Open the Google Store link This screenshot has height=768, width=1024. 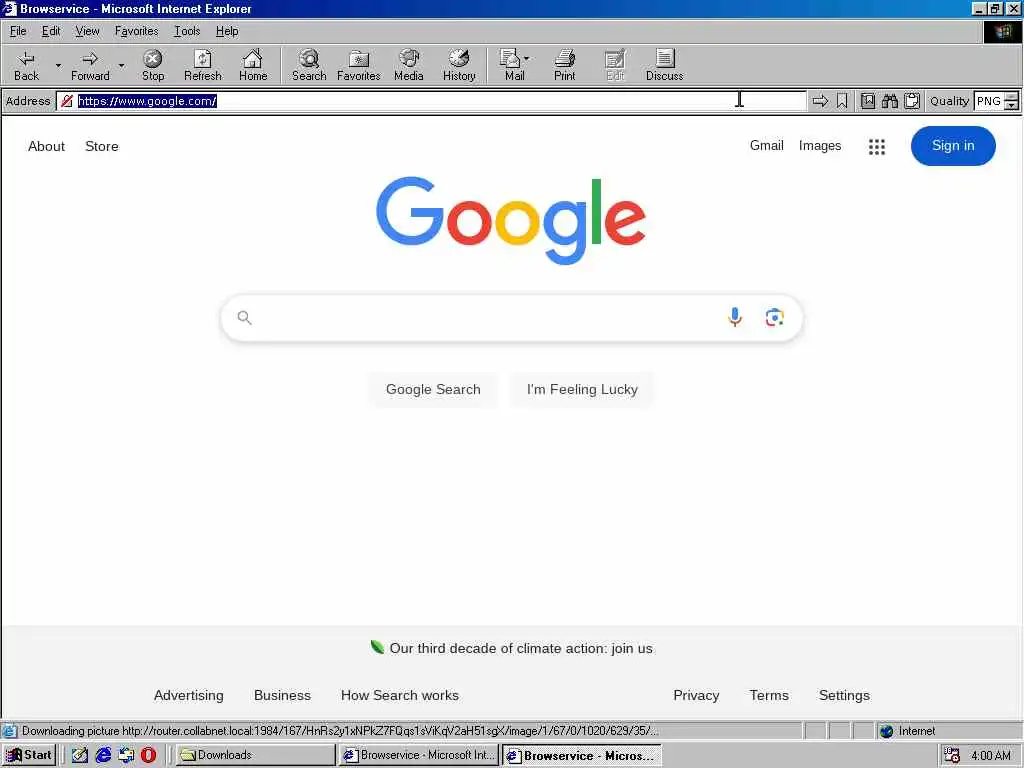102,146
